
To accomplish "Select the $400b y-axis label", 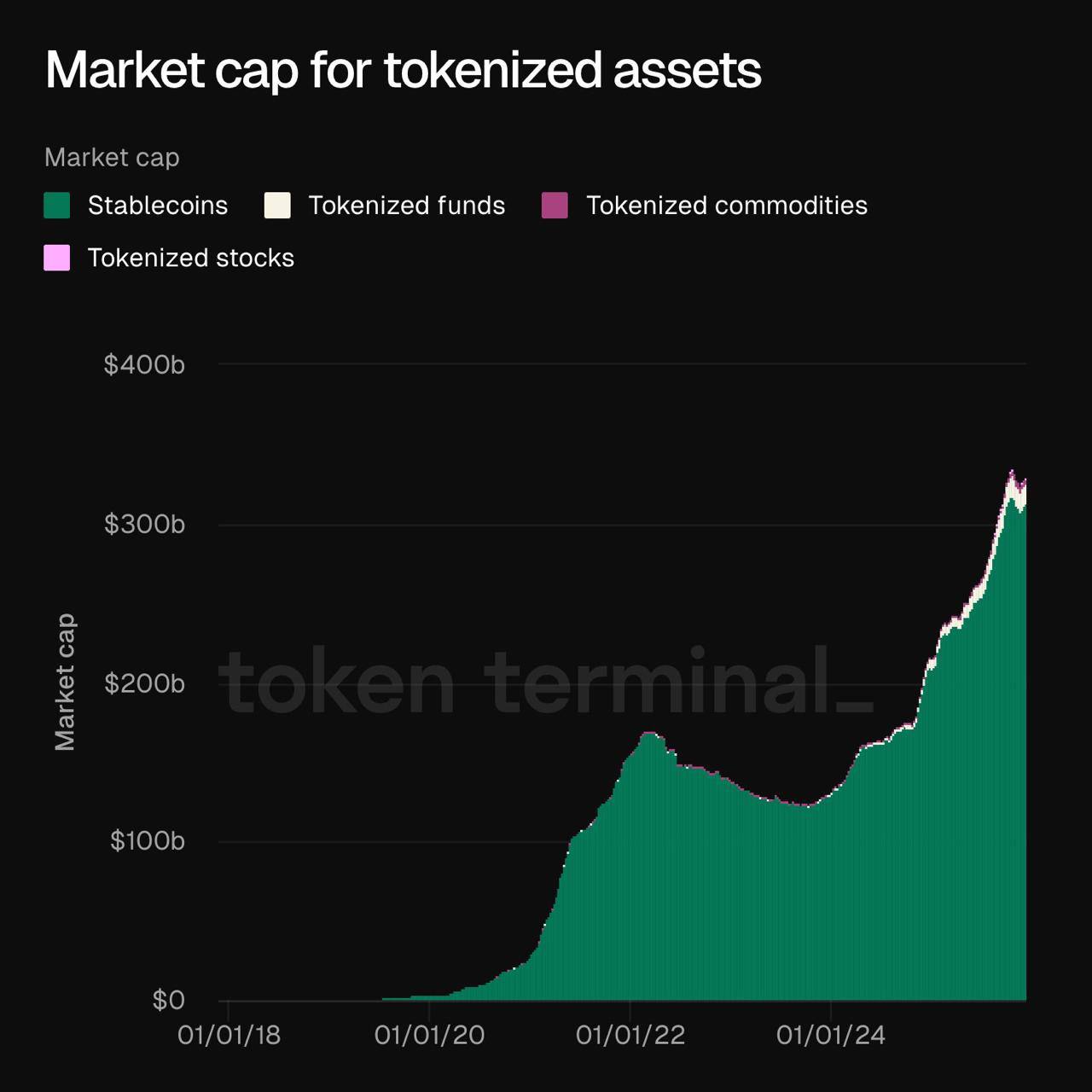I will coord(144,365).
